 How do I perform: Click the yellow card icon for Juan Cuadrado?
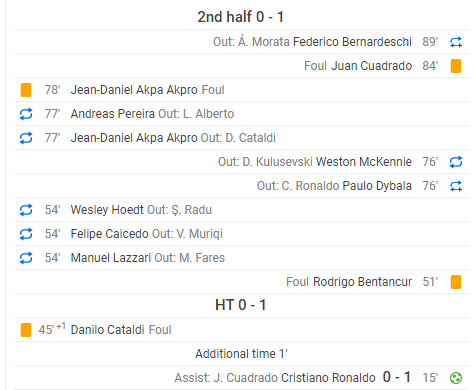(x=456, y=66)
